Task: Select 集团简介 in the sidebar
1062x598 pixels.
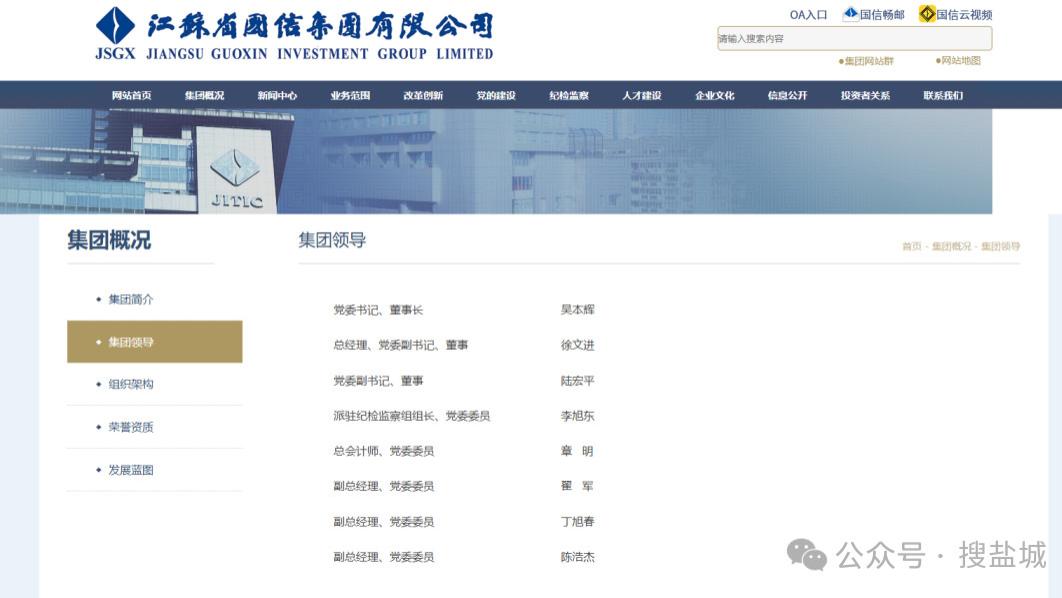Action: point(131,299)
